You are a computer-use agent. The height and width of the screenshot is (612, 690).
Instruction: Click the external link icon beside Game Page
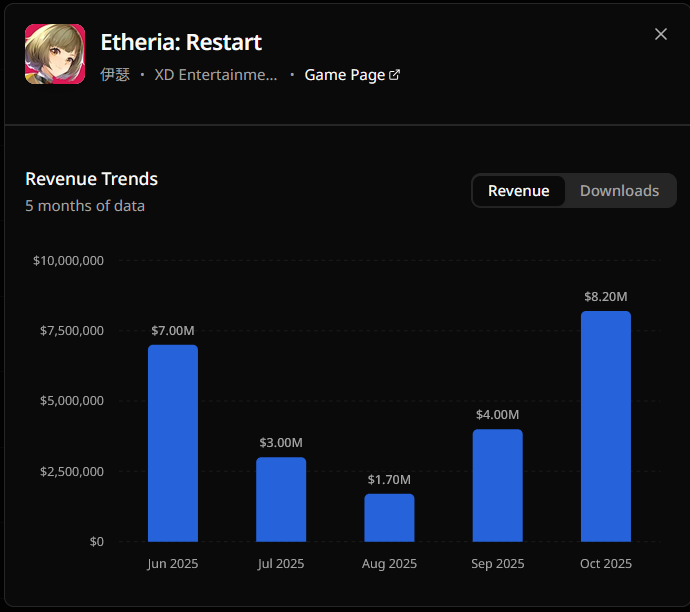tap(394, 75)
